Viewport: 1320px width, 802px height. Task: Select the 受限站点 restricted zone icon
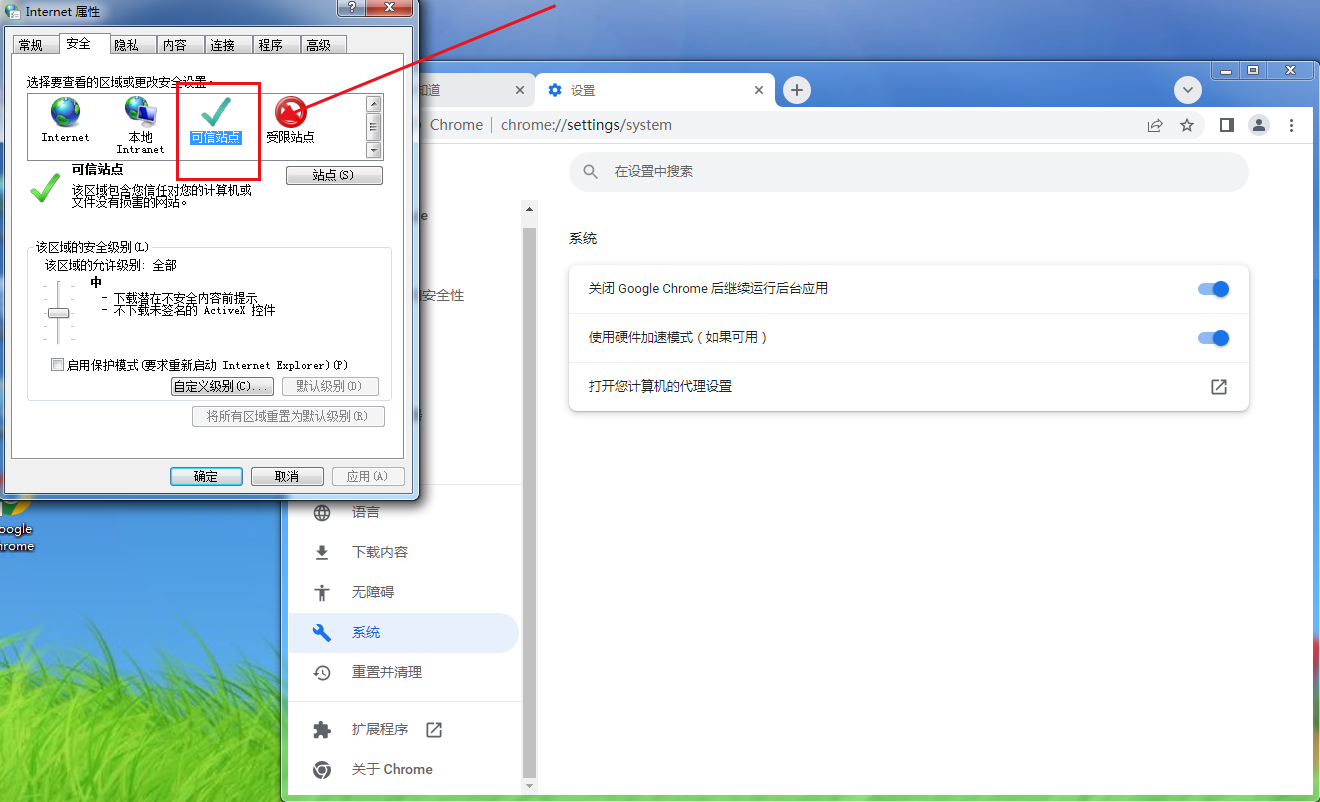[290, 112]
